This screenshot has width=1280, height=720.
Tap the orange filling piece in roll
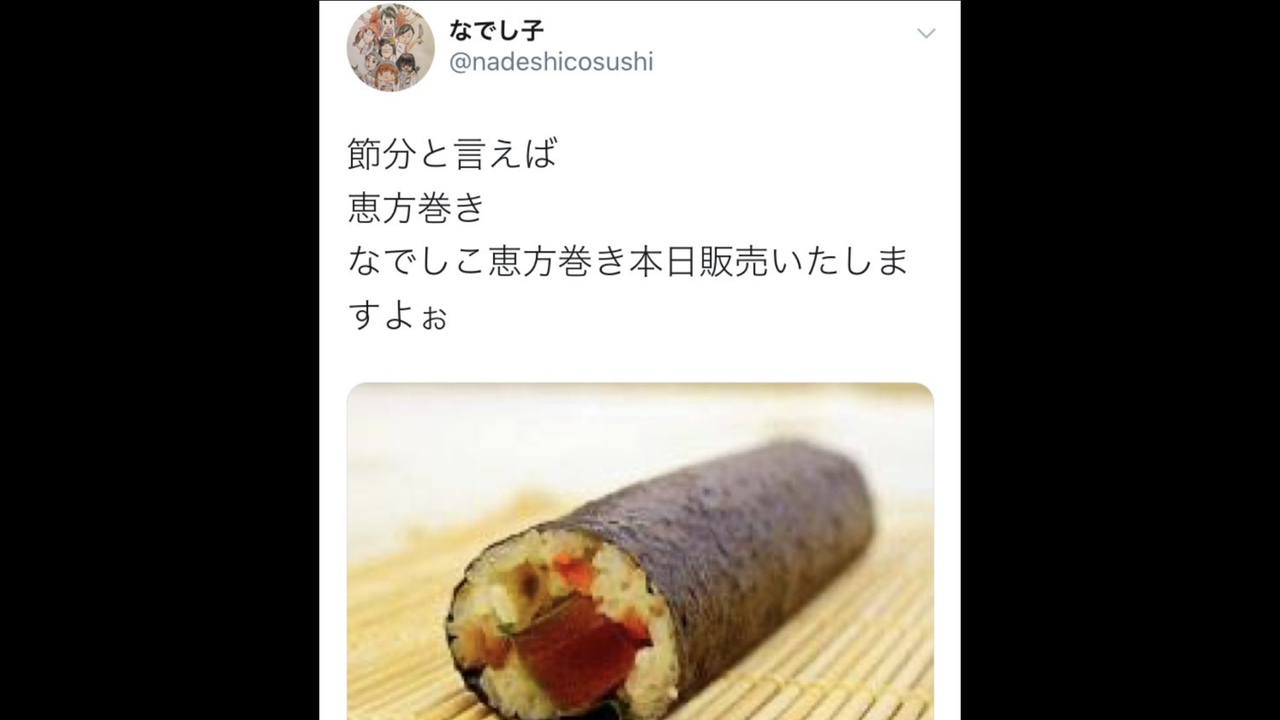(x=570, y=572)
